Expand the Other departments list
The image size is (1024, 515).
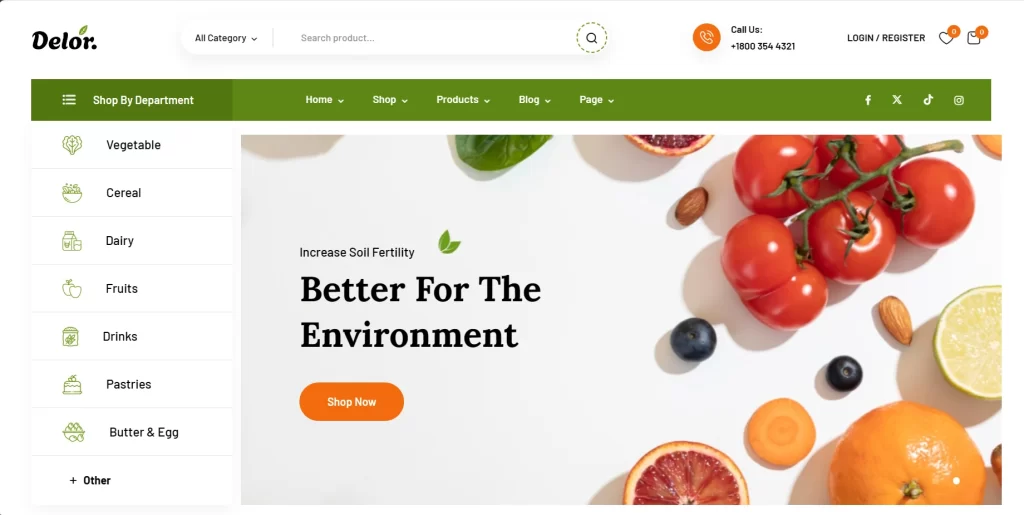[90, 480]
